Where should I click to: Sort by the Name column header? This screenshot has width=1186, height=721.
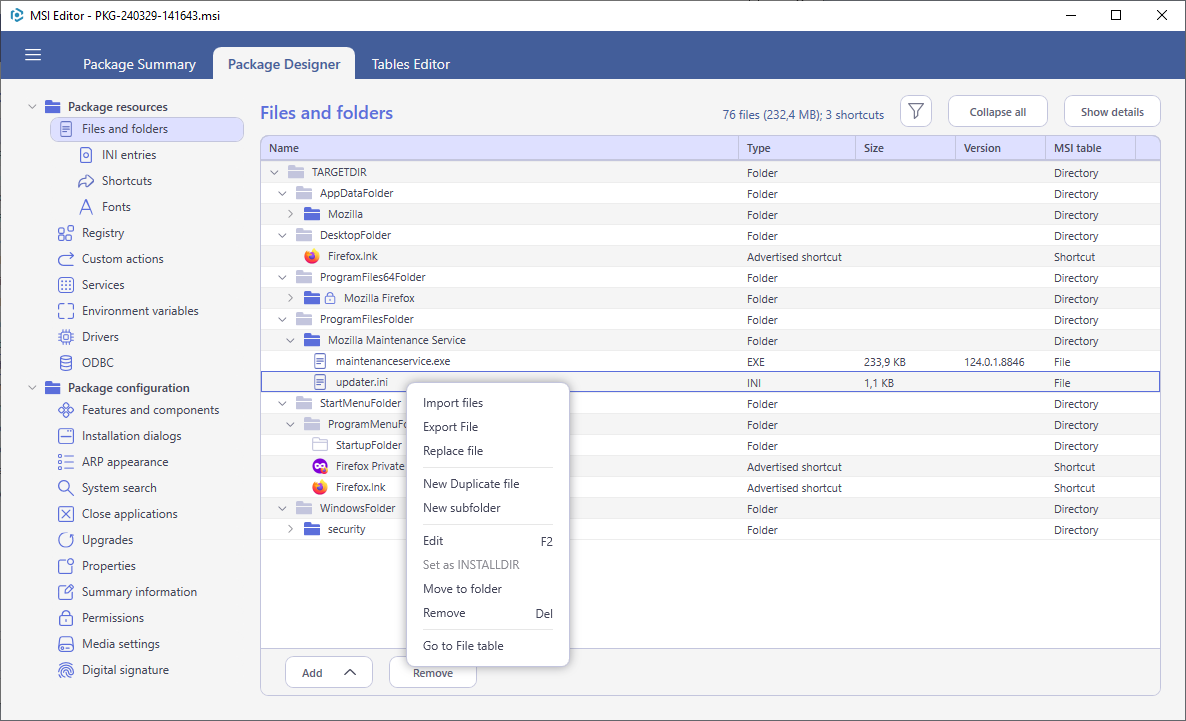pyautogui.click(x=499, y=148)
